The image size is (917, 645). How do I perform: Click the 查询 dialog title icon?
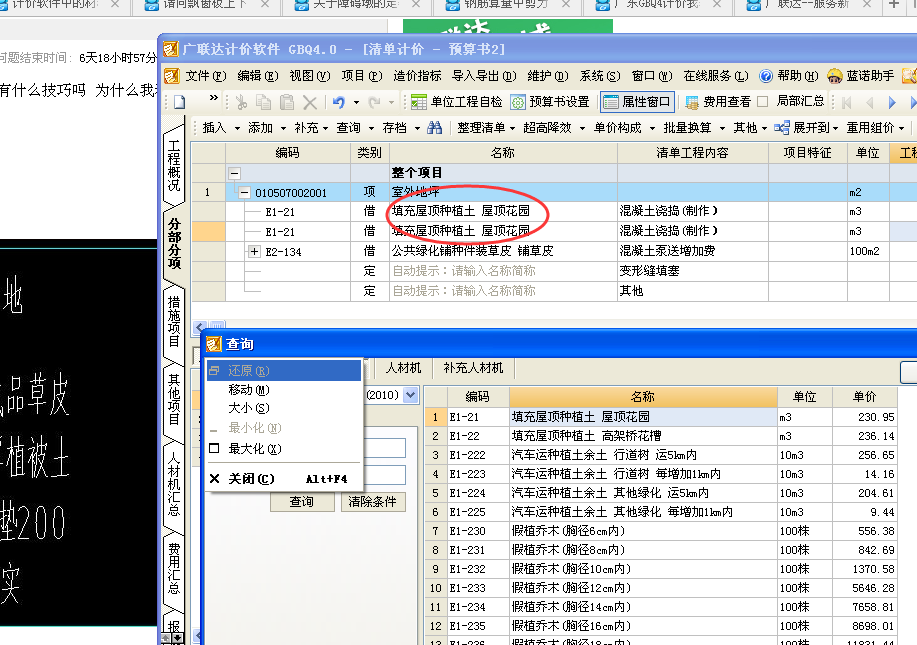(x=214, y=344)
